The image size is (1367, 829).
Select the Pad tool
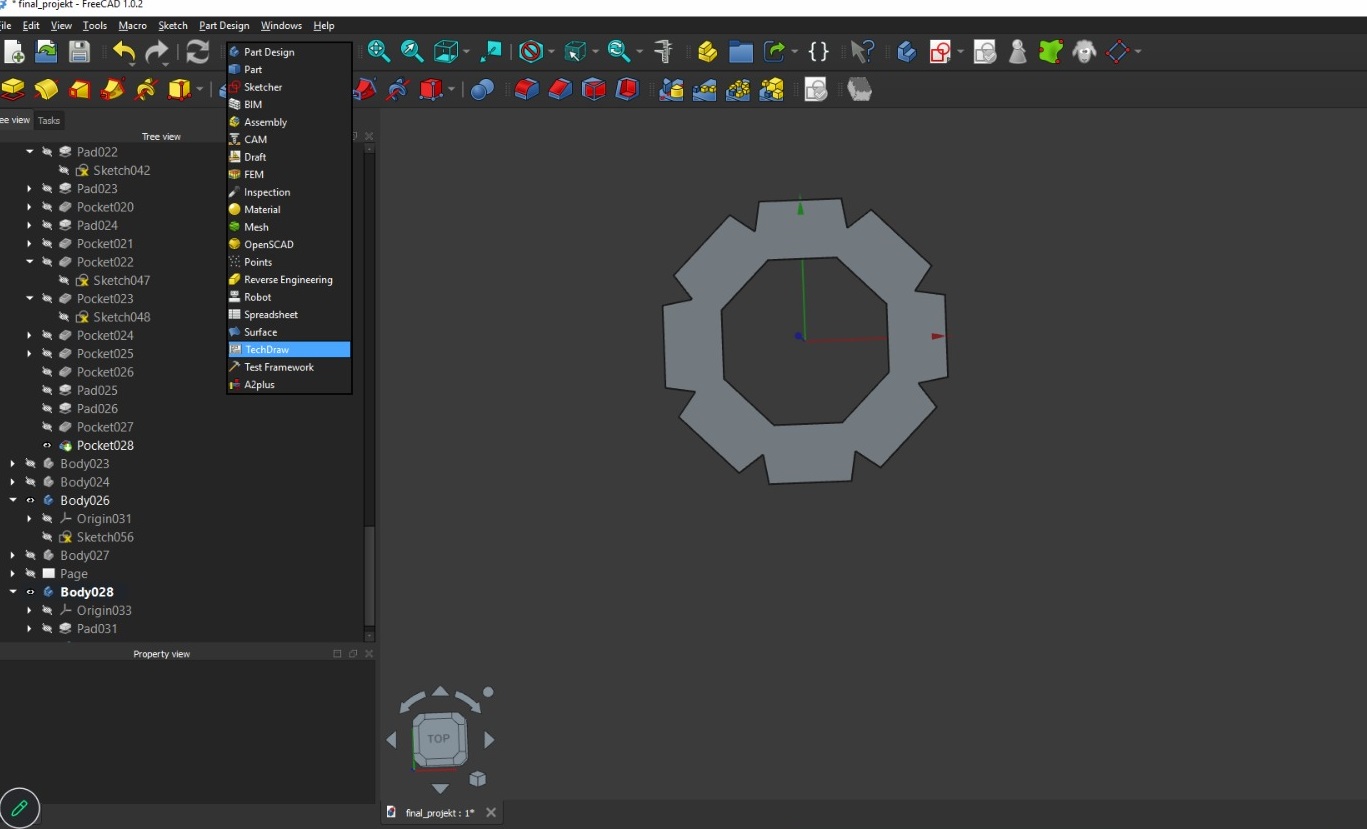tap(13, 90)
